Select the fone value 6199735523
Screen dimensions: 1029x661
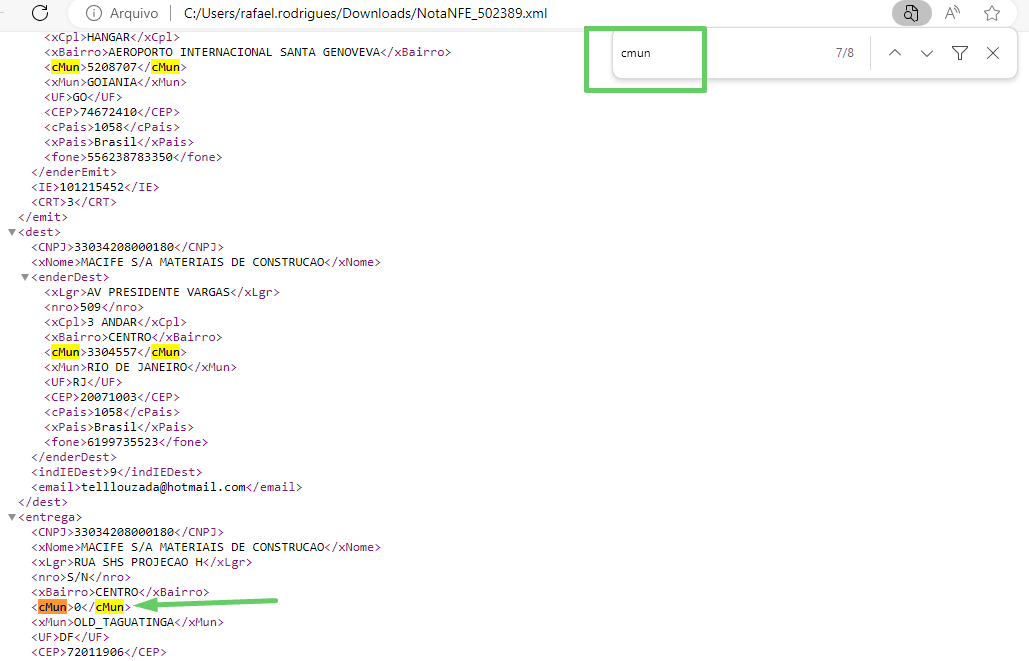pyautogui.click(x=123, y=442)
